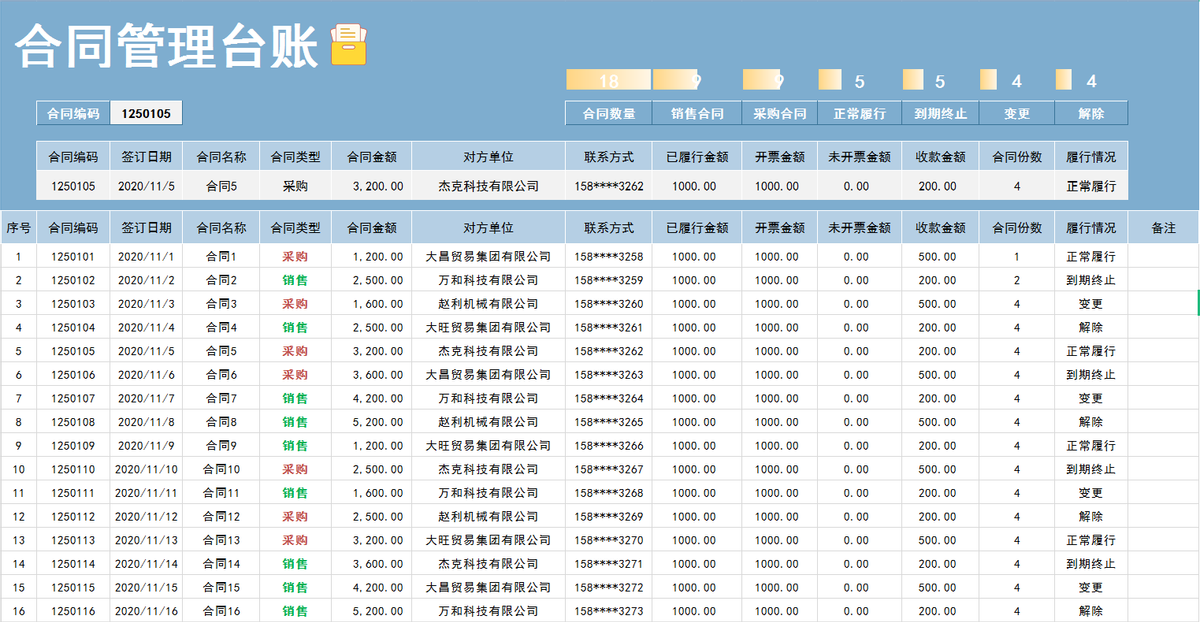
Task: Click the 解除 category button
Action: (x=1092, y=113)
